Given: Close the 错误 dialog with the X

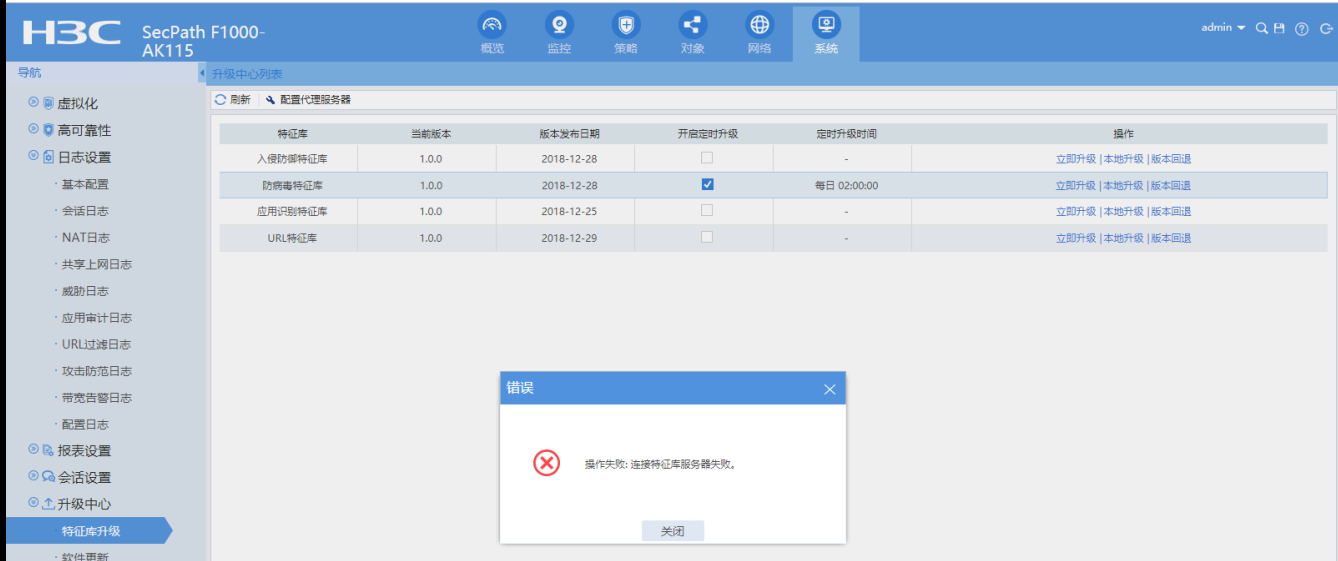Looking at the screenshot, I should tap(829, 389).
